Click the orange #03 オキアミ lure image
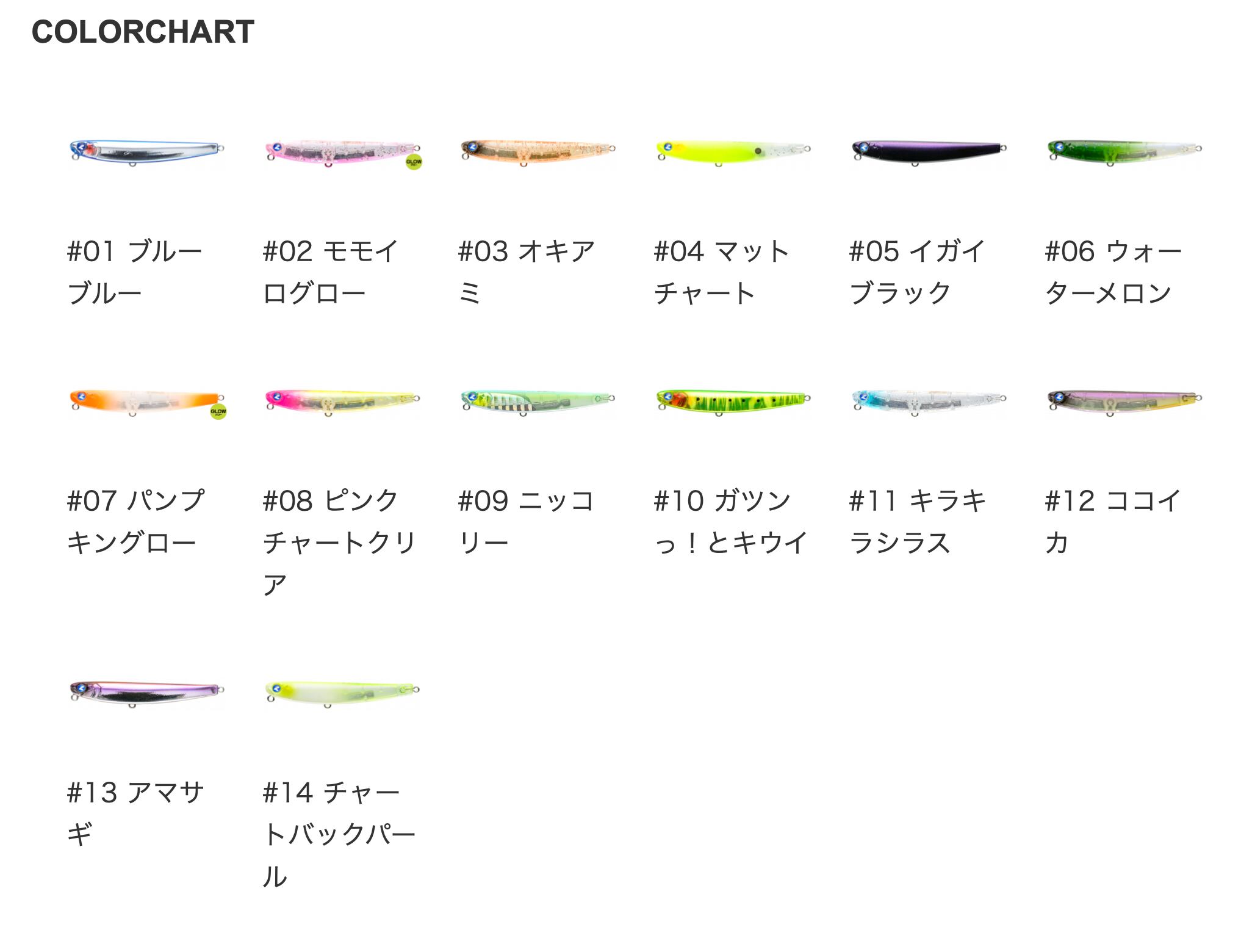 (x=537, y=151)
